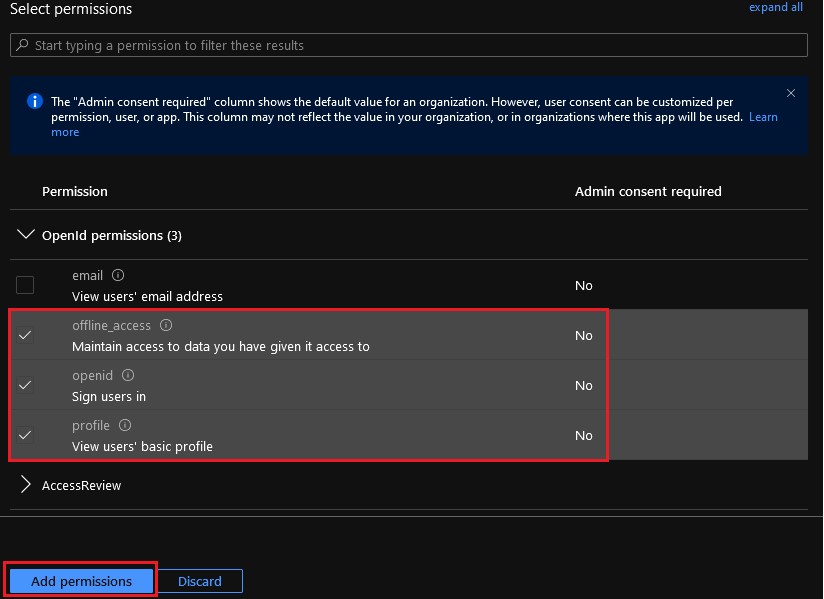Click the info icon beside offline_access

165,325
